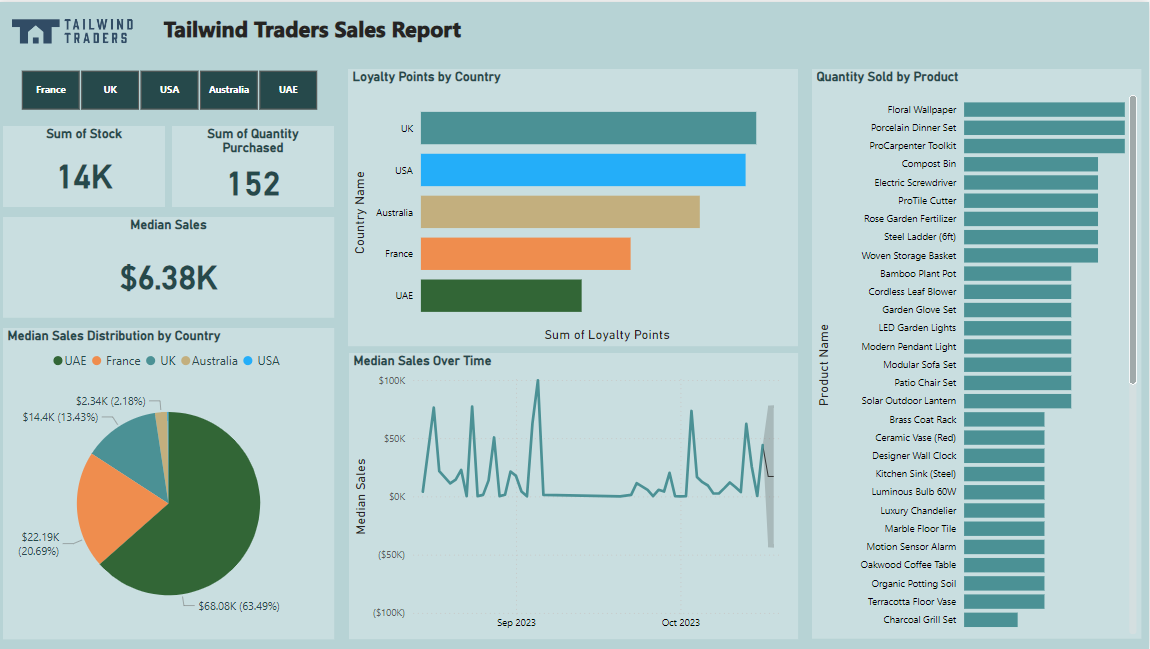Click the $2.34K (2.18%) pie label
This screenshot has height=649, width=1150.
tap(111, 401)
